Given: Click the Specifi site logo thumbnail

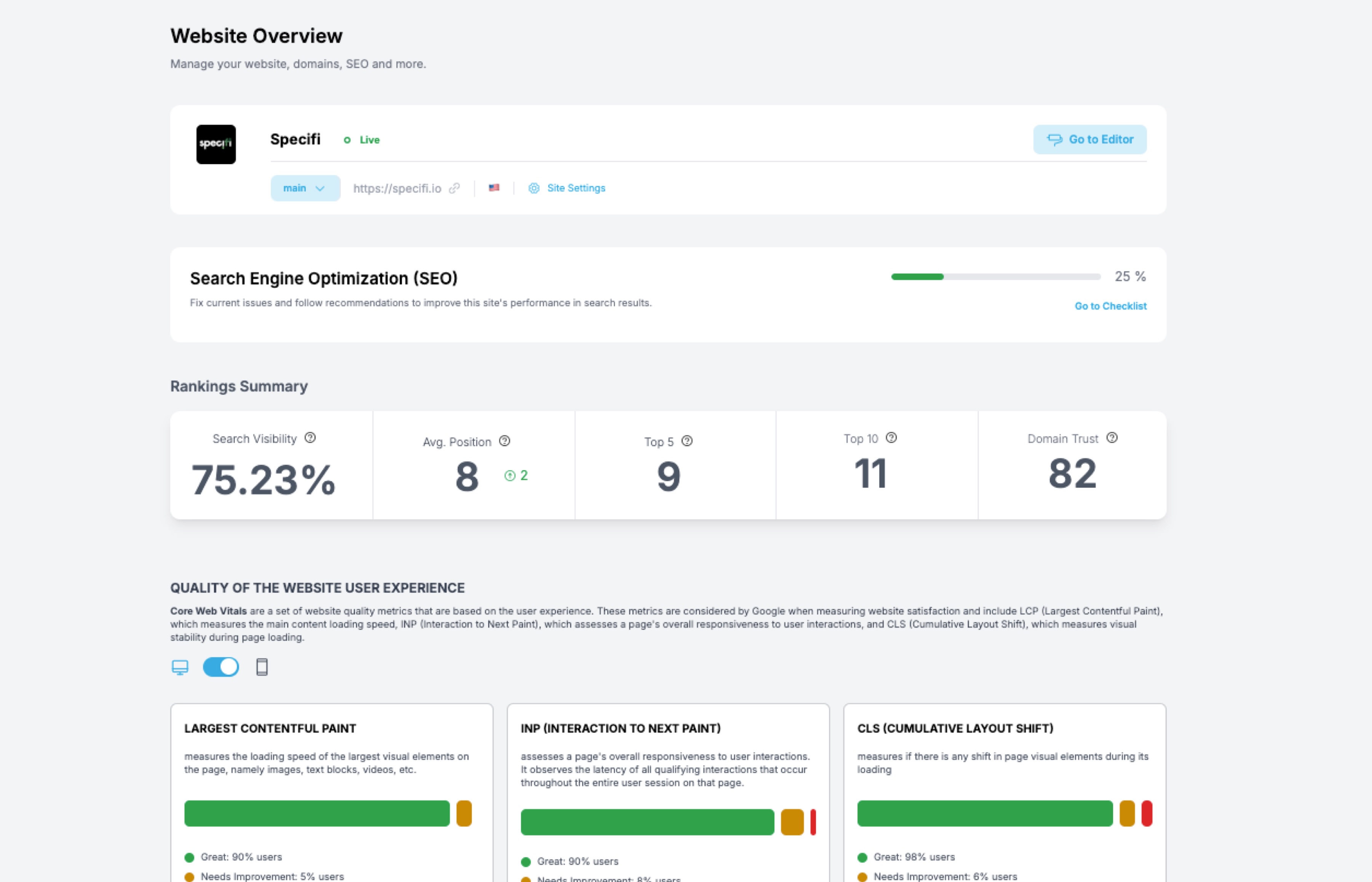Looking at the screenshot, I should click(x=216, y=144).
